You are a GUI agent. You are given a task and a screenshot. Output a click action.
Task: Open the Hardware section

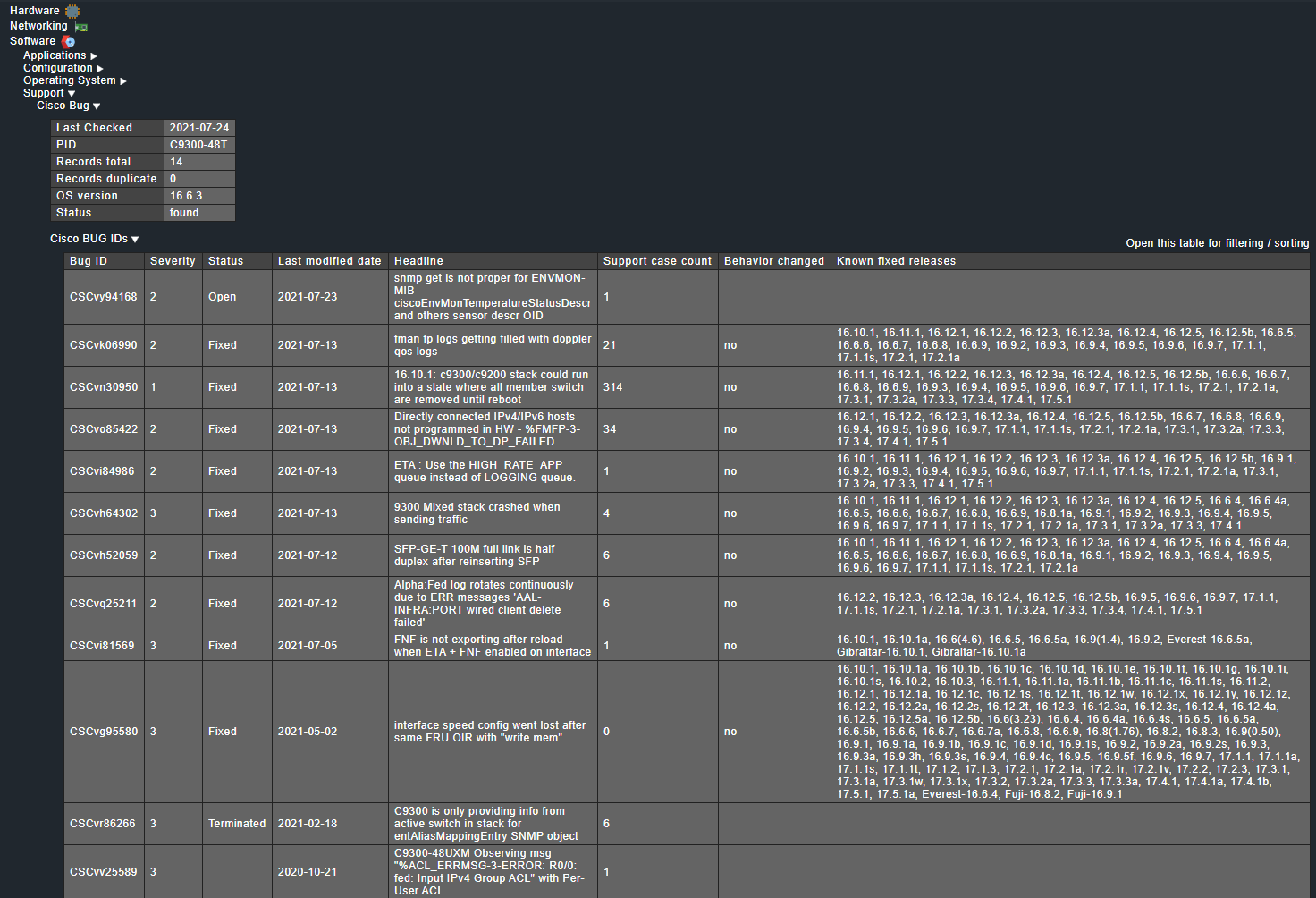pyautogui.click(x=35, y=11)
